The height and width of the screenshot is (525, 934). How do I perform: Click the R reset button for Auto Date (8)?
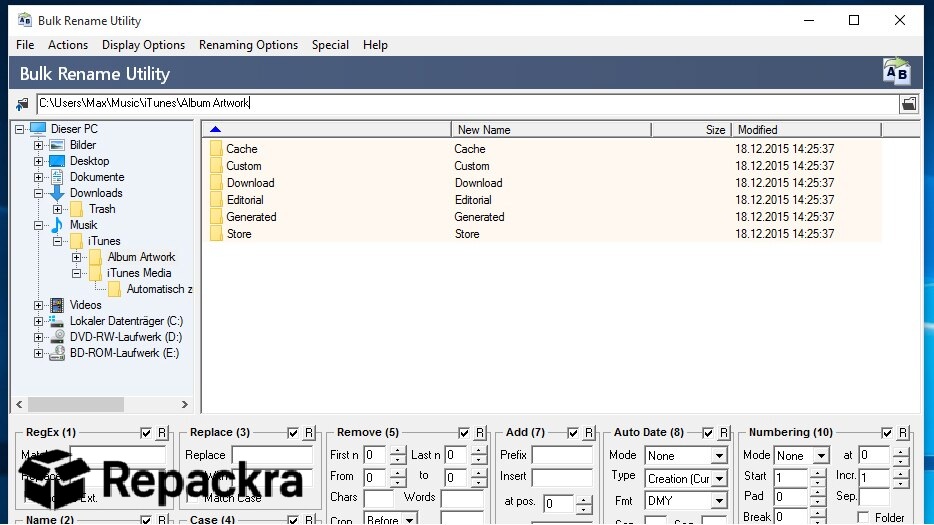click(x=724, y=433)
